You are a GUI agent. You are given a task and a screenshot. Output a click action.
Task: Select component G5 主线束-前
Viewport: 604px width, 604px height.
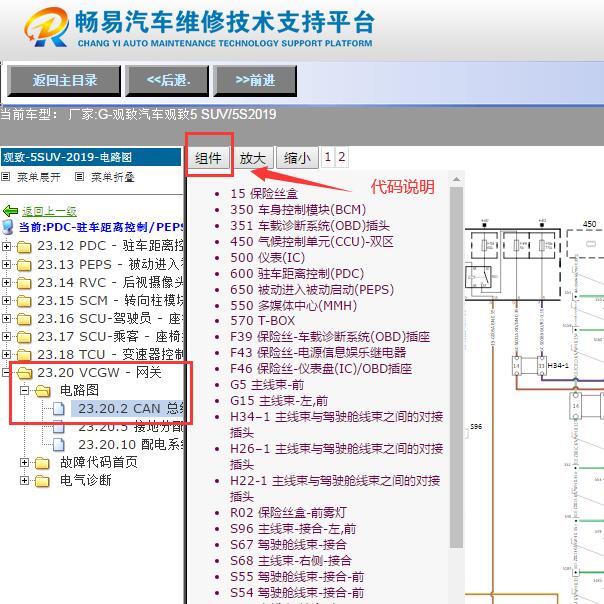267,385
